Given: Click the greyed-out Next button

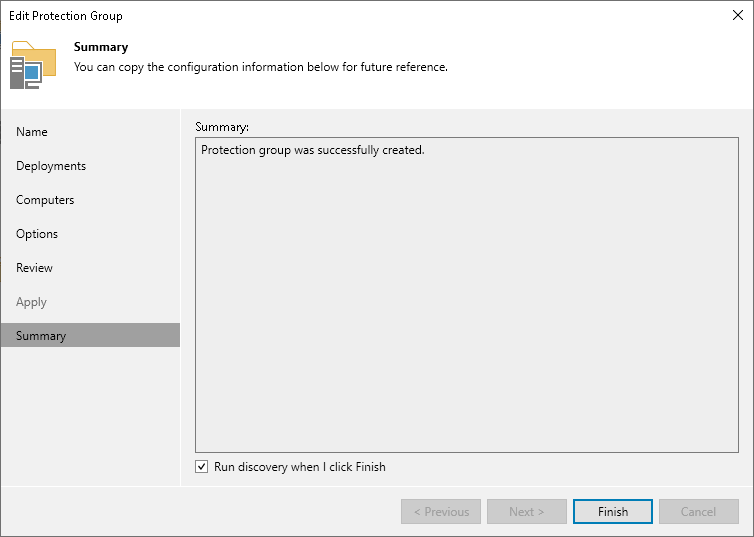Looking at the screenshot, I should coord(527,511).
